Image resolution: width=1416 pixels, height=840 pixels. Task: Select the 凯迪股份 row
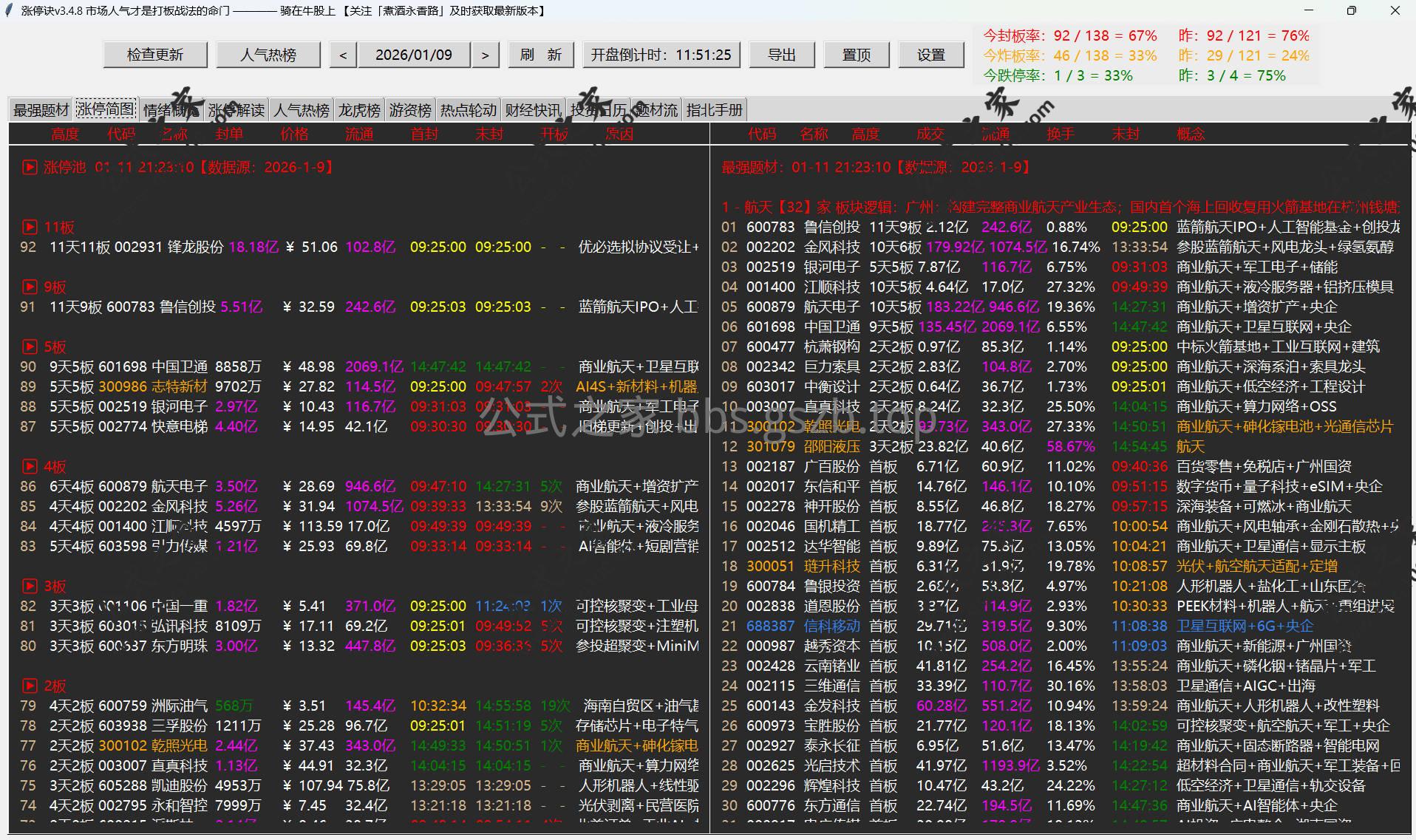click(359, 785)
